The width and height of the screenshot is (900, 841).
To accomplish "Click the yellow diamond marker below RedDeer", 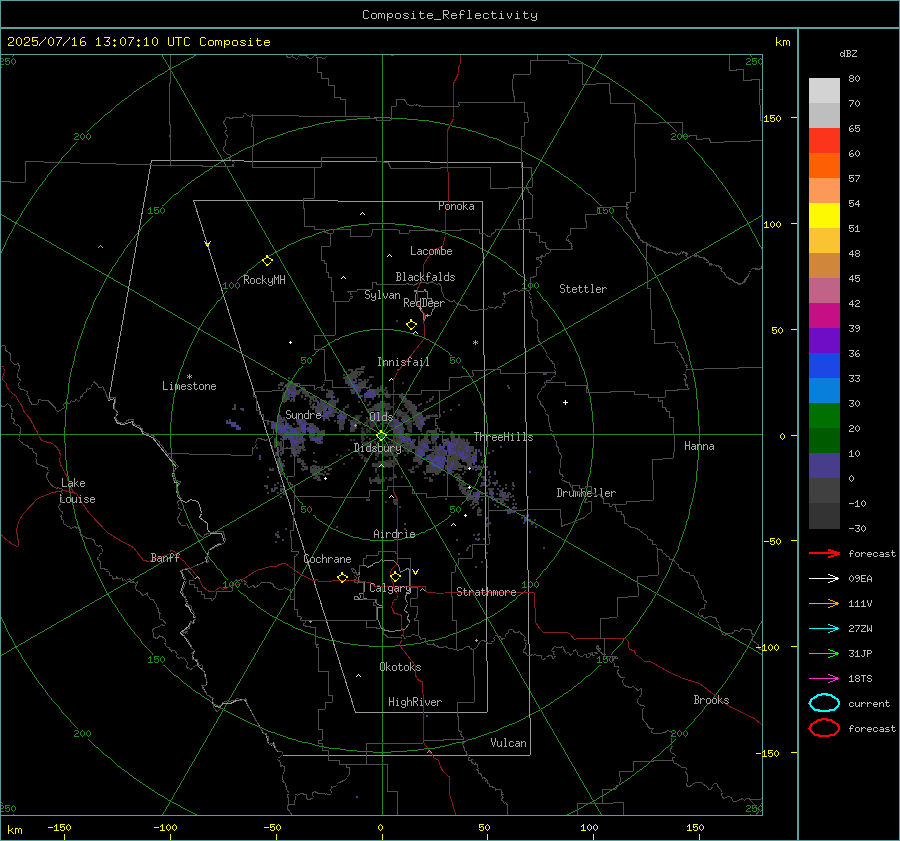I will [412, 325].
